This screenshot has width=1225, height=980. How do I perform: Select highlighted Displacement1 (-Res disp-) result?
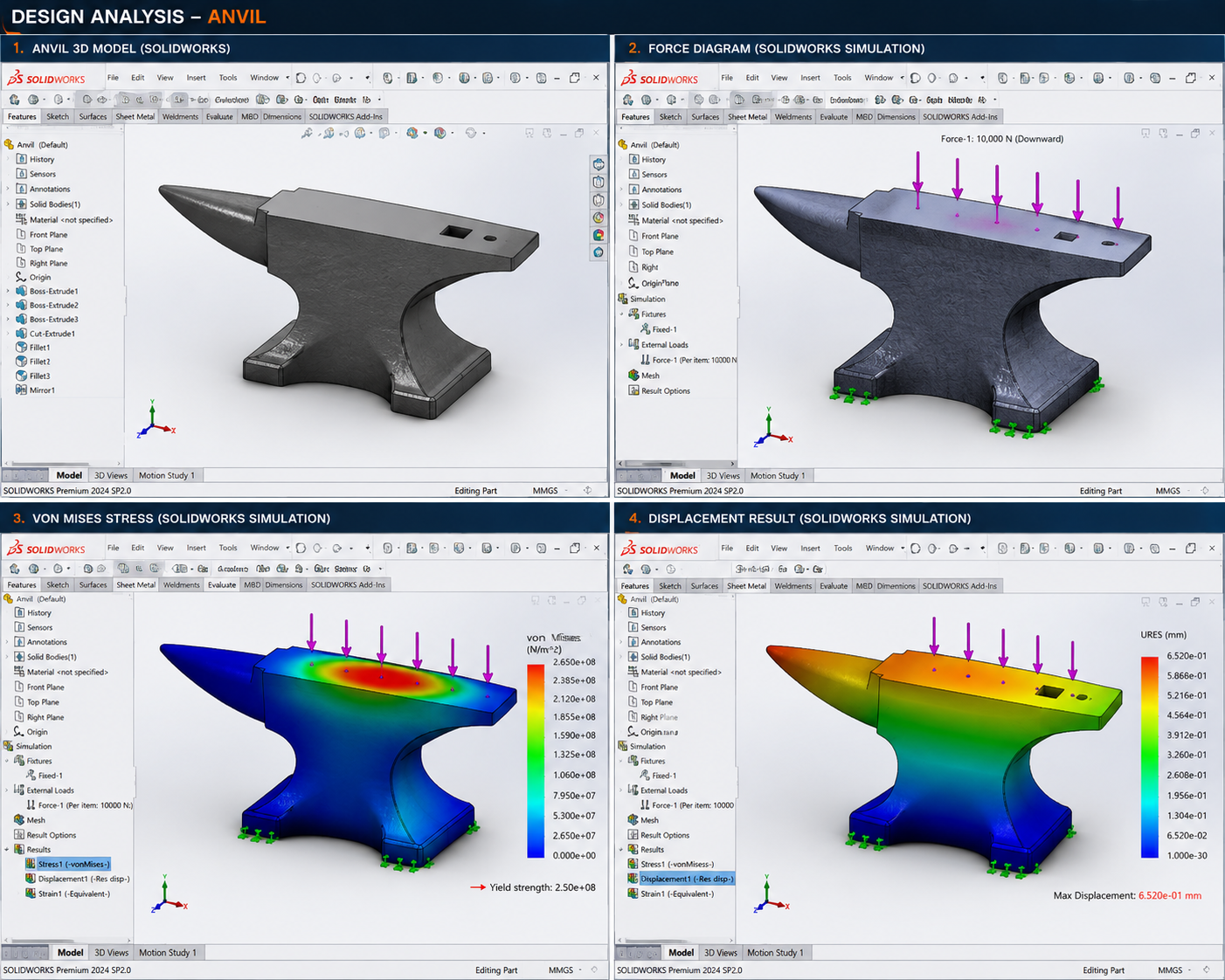[x=687, y=879]
